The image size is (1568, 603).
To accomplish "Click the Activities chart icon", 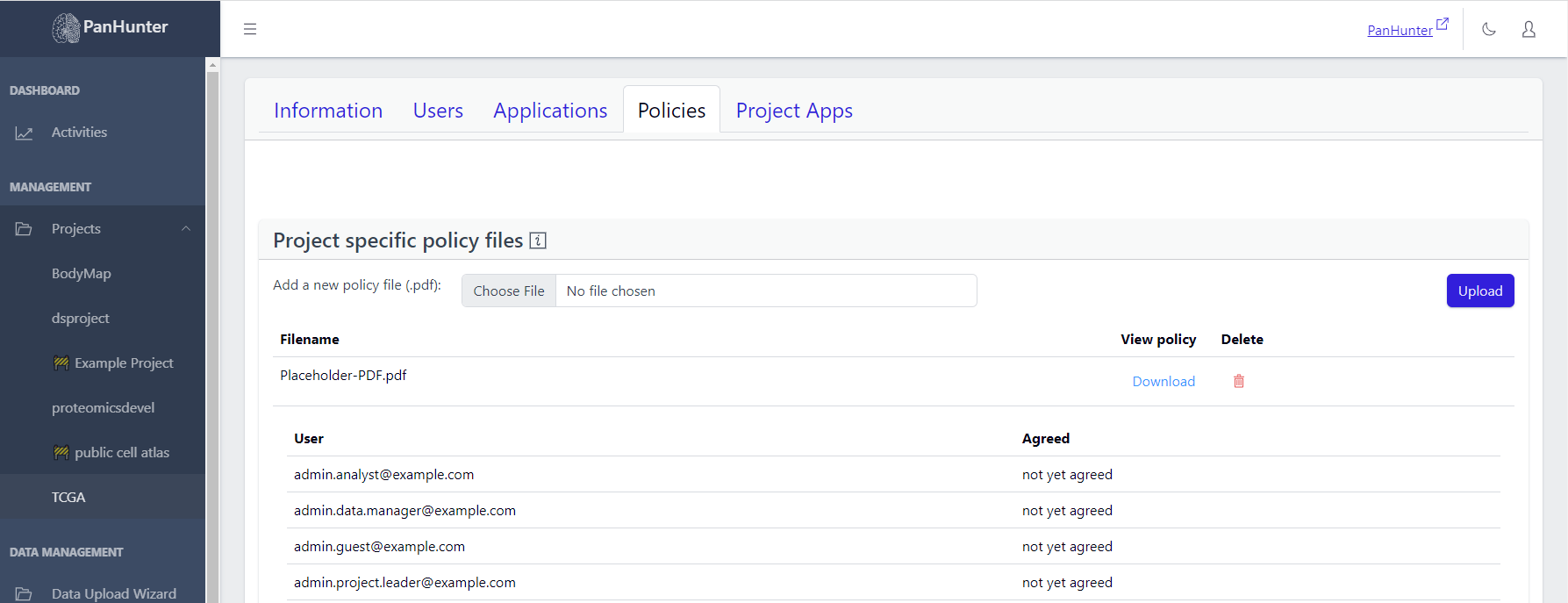I will [x=24, y=133].
